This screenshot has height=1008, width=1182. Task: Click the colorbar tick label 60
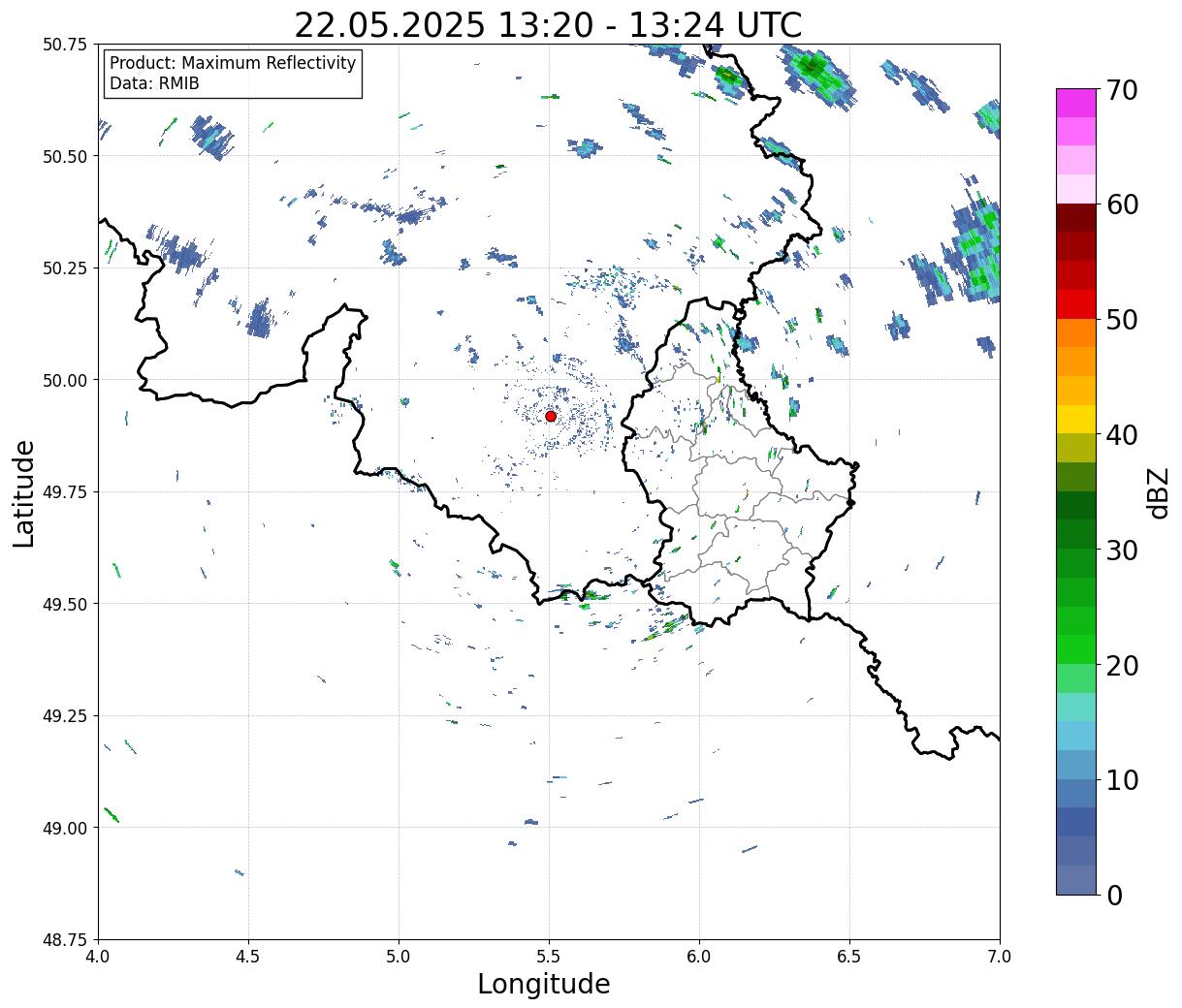(x=1122, y=205)
